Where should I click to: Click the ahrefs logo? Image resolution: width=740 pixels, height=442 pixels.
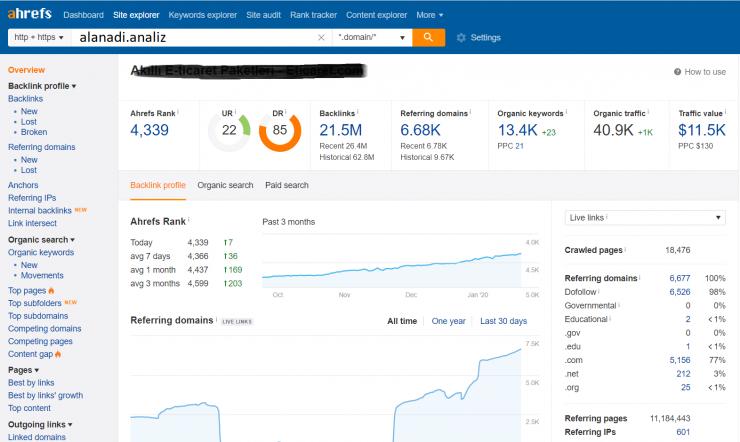click(x=29, y=13)
